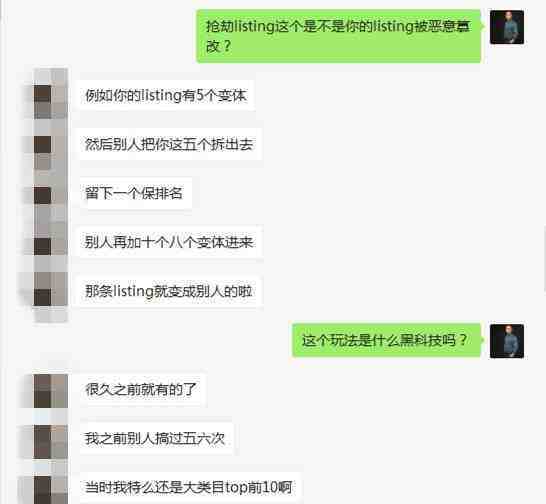This screenshot has width=546, height=504.
Task: Open blurred avatar next to 那条listing message
Action: tap(51, 291)
